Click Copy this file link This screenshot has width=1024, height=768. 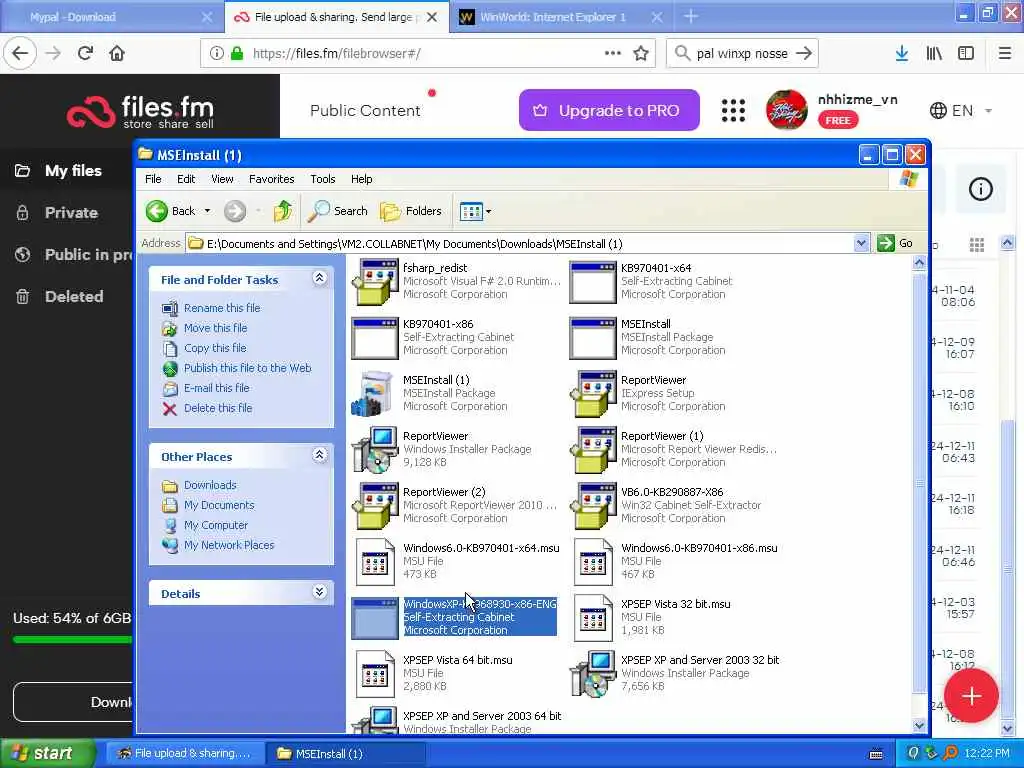click(x=215, y=348)
